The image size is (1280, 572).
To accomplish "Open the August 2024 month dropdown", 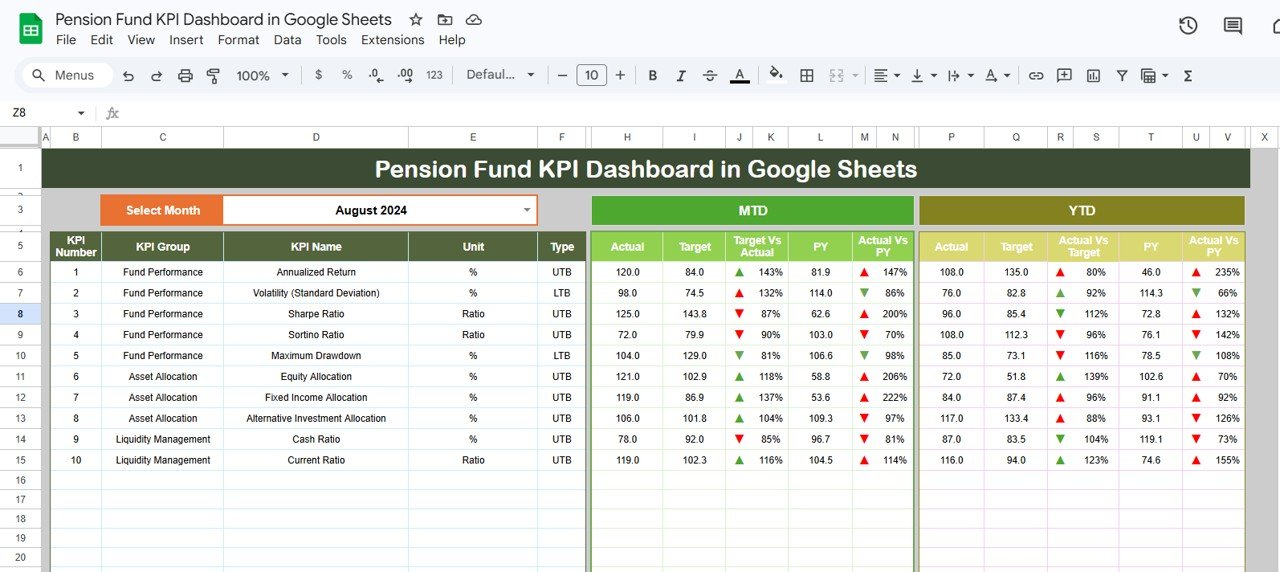I will point(527,210).
